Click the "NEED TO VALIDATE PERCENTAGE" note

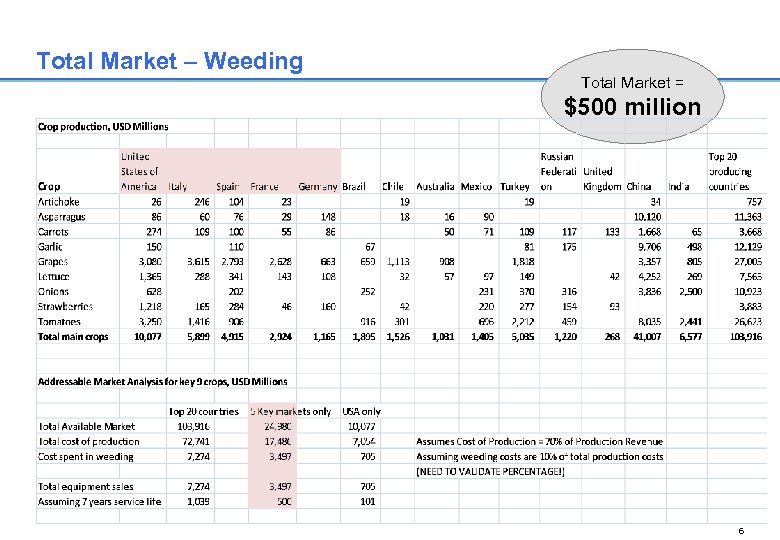pos(490,471)
